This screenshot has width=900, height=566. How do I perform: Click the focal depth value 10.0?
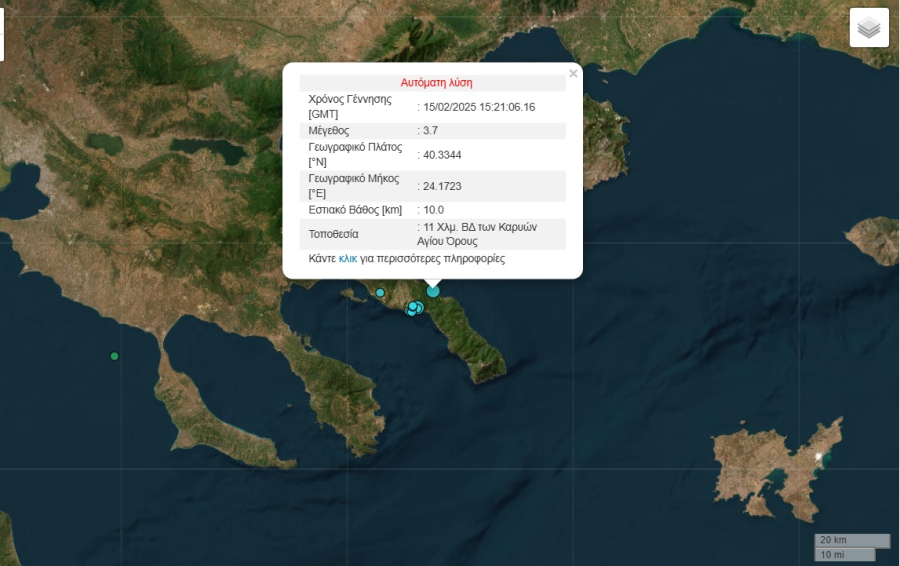[x=434, y=210]
